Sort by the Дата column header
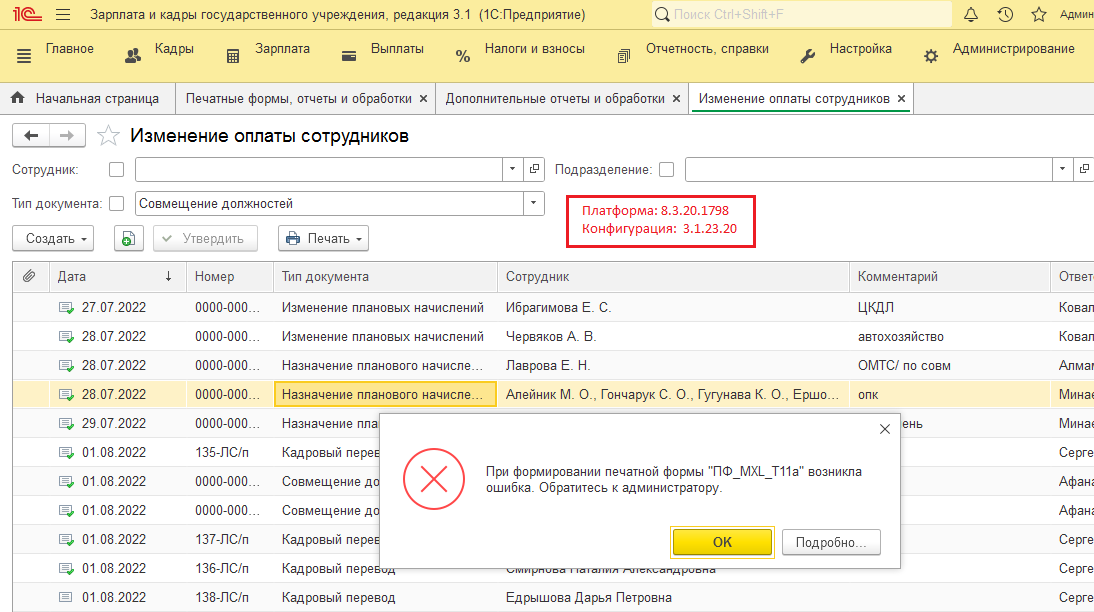The height and width of the screenshot is (612, 1094). click(x=116, y=276)
